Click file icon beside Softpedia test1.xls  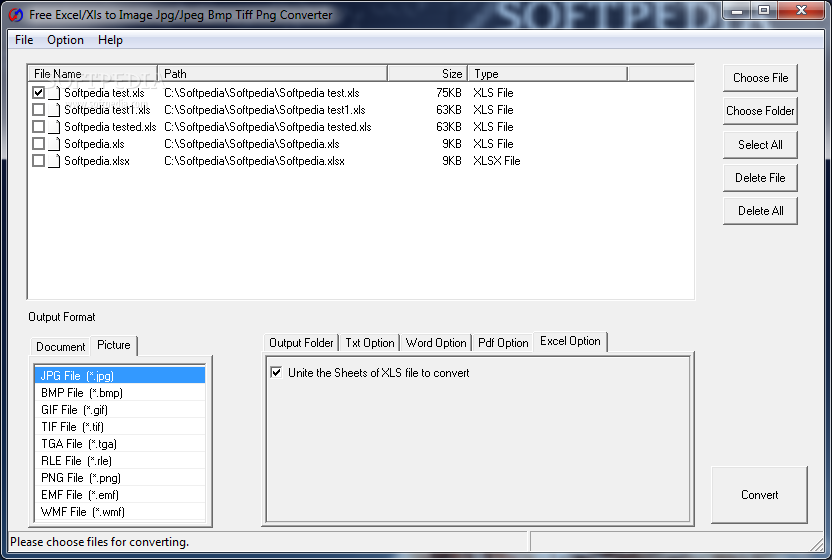pyautogui.click(x=54, y=110)
